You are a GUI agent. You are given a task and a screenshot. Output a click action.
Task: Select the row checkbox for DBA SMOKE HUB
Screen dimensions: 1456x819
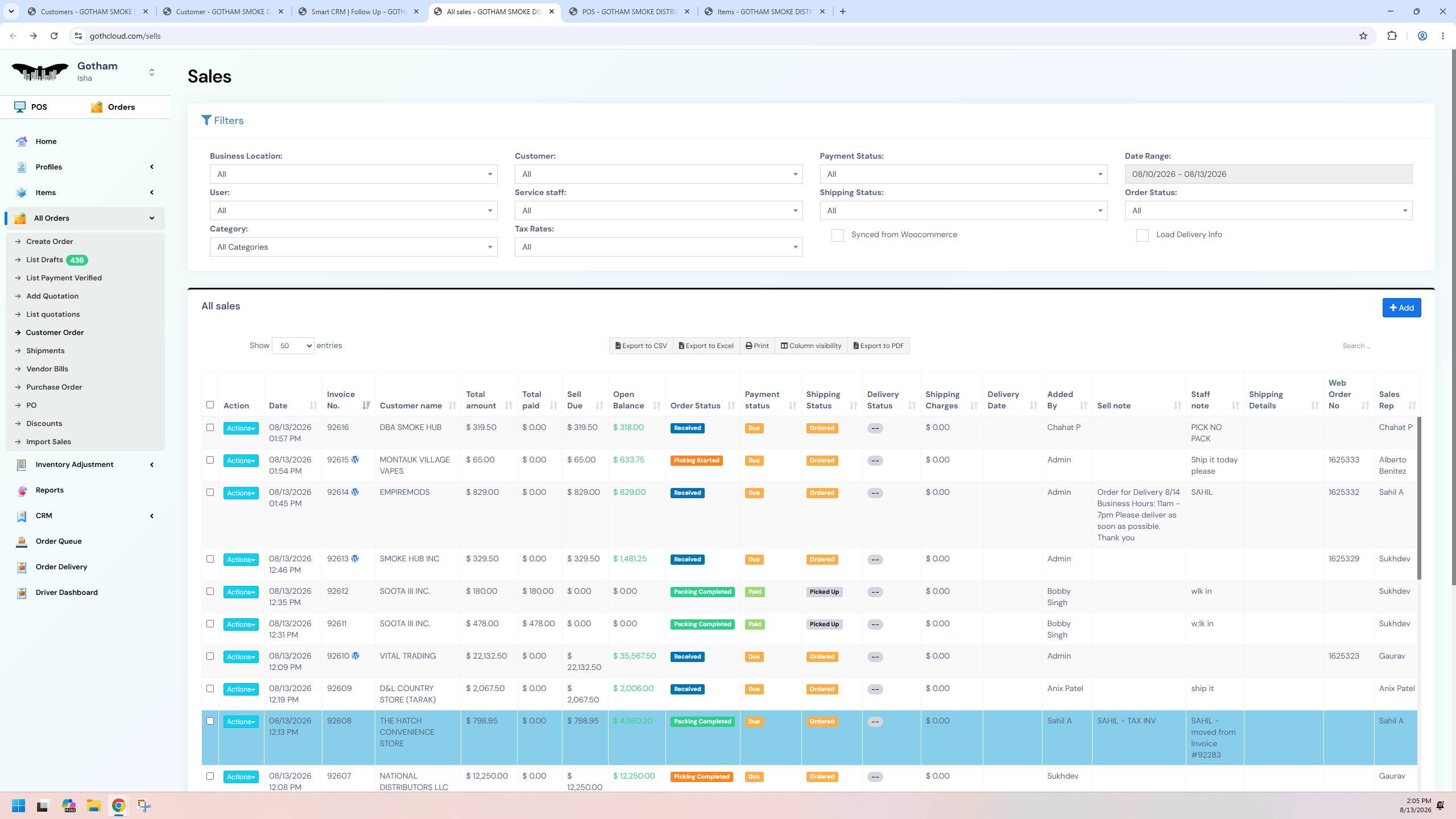click(210, 428)
